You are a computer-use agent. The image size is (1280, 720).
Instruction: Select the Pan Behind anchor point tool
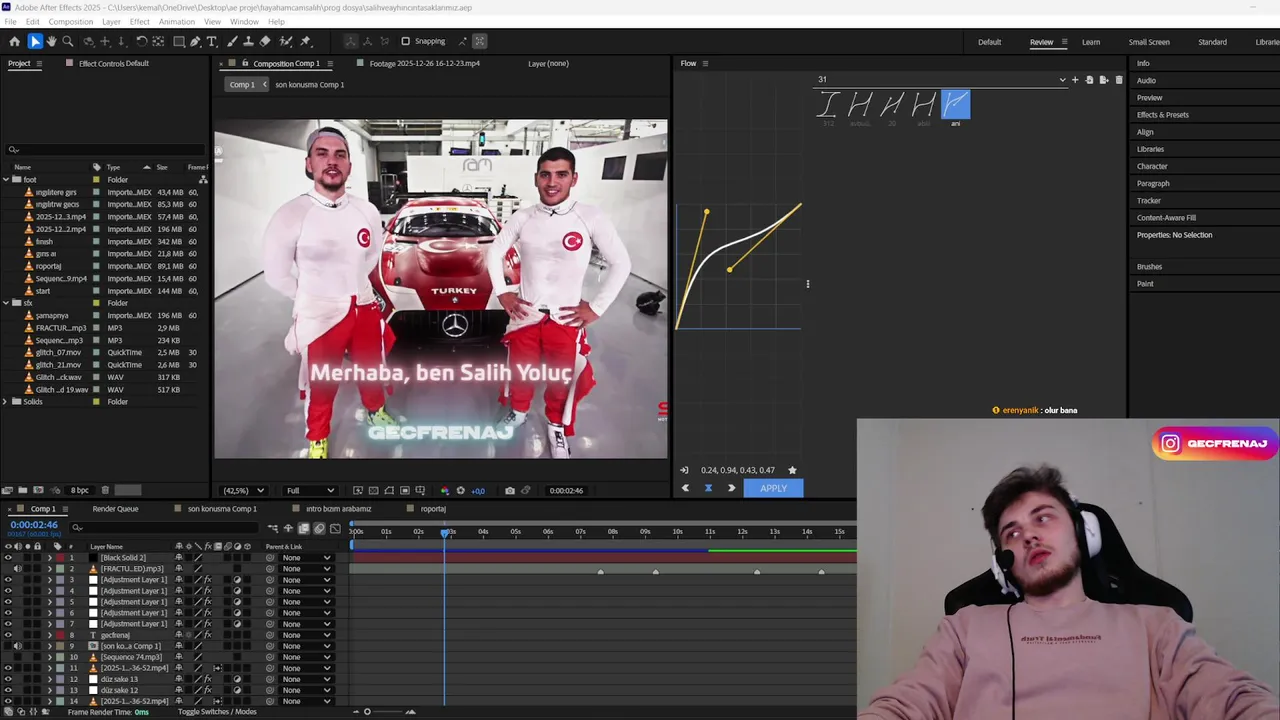click(x=158, y=41)
